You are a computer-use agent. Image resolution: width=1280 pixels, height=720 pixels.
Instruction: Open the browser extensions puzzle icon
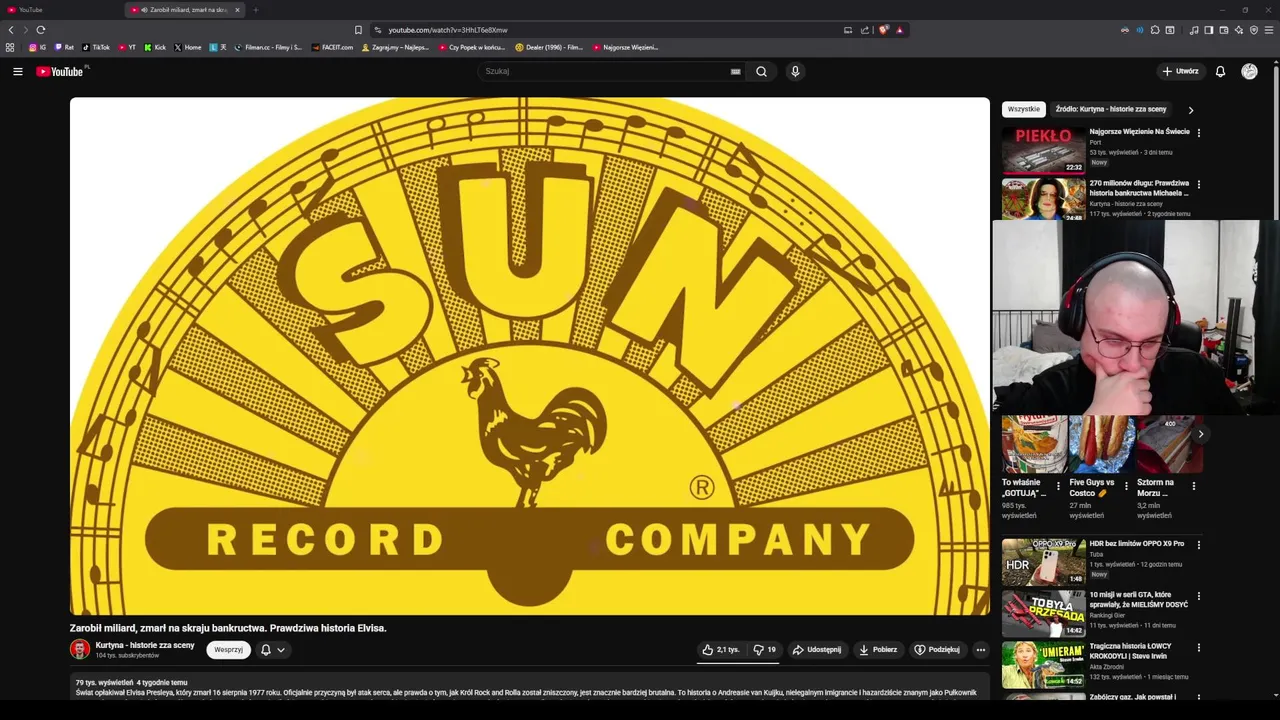tap(1155, 30)
